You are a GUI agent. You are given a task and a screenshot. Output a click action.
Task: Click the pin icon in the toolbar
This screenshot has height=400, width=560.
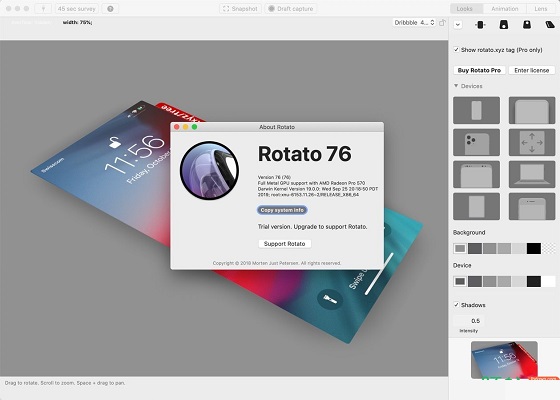pyautogui.click(x=43, y=9)
